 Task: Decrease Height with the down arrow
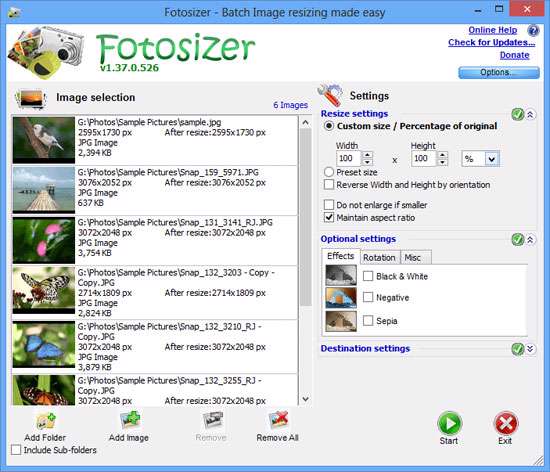click(442, 162)
